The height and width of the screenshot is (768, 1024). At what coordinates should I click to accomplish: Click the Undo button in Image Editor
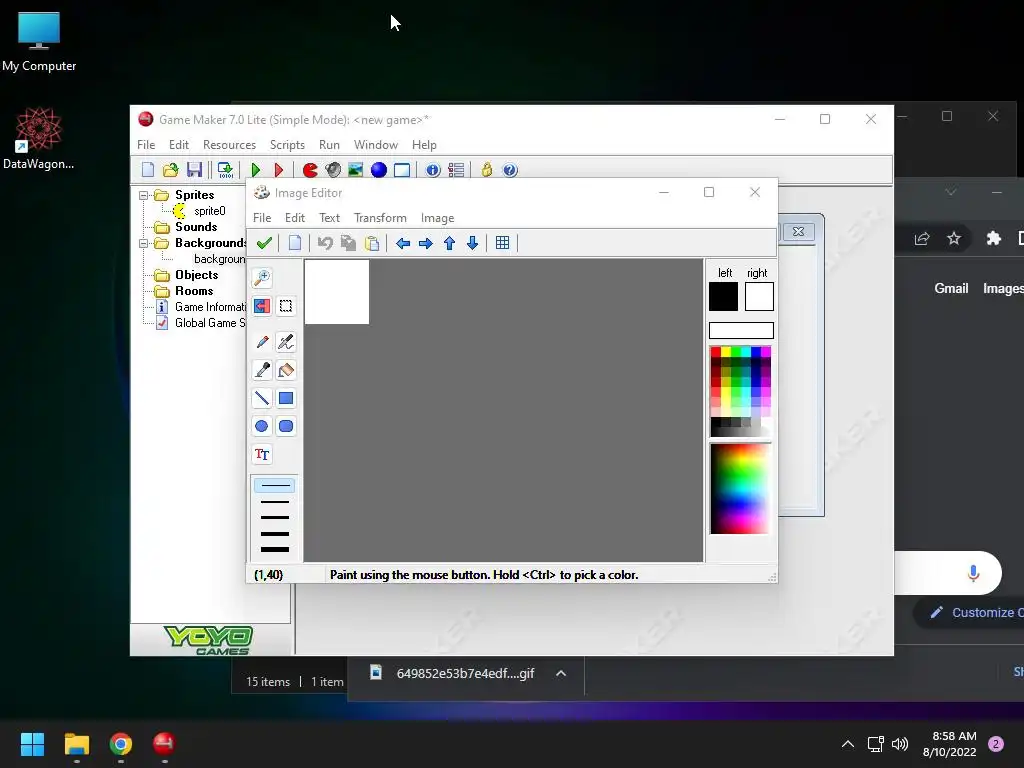[325, 243]
